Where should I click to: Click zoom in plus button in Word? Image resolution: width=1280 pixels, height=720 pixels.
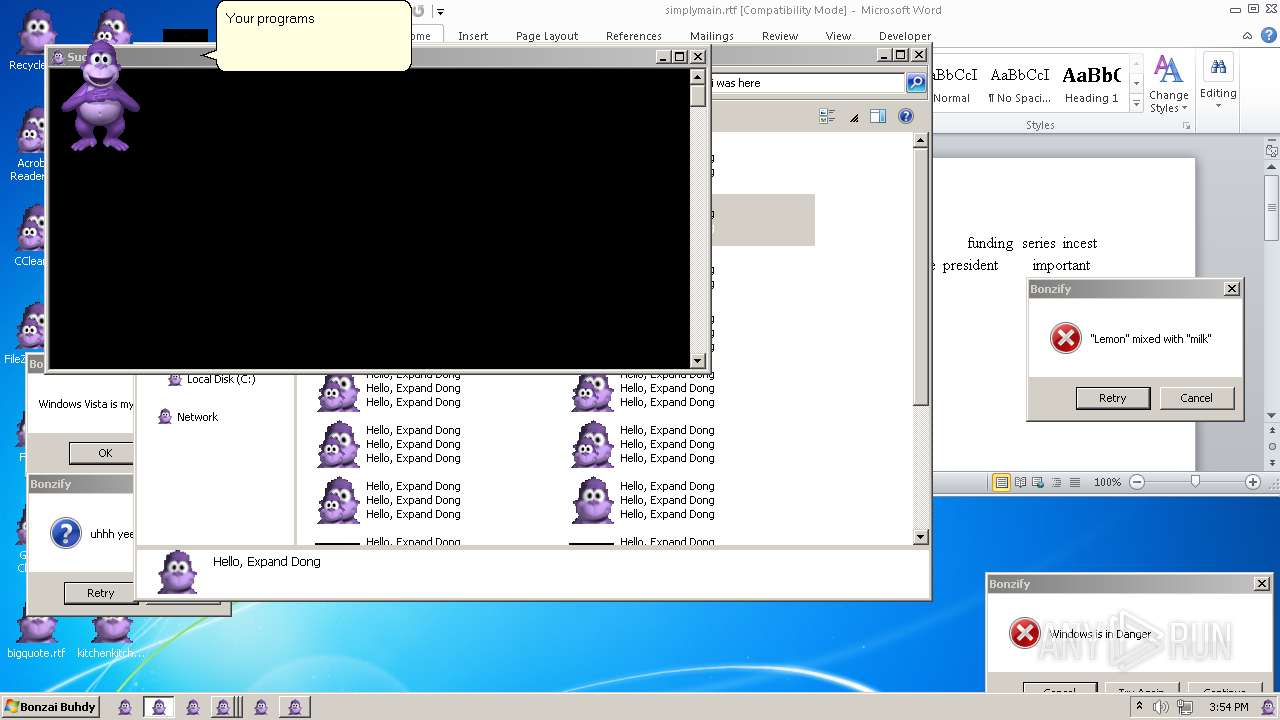1253,482
